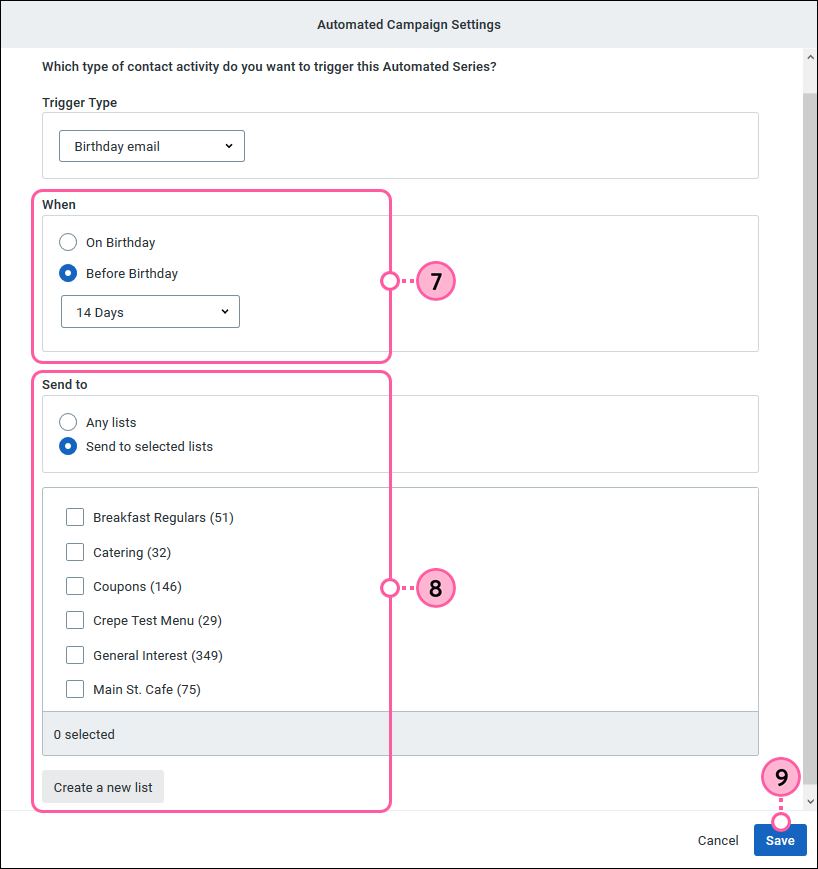Check the Coupons (146) list
The height and width of the screenshot is (869, 818).
click(75, 586)
